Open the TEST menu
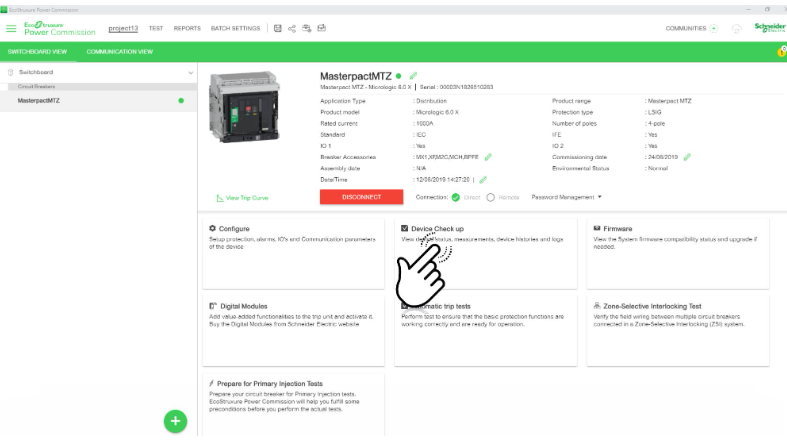This screenshot has width=787, height=444. [156, 29]
